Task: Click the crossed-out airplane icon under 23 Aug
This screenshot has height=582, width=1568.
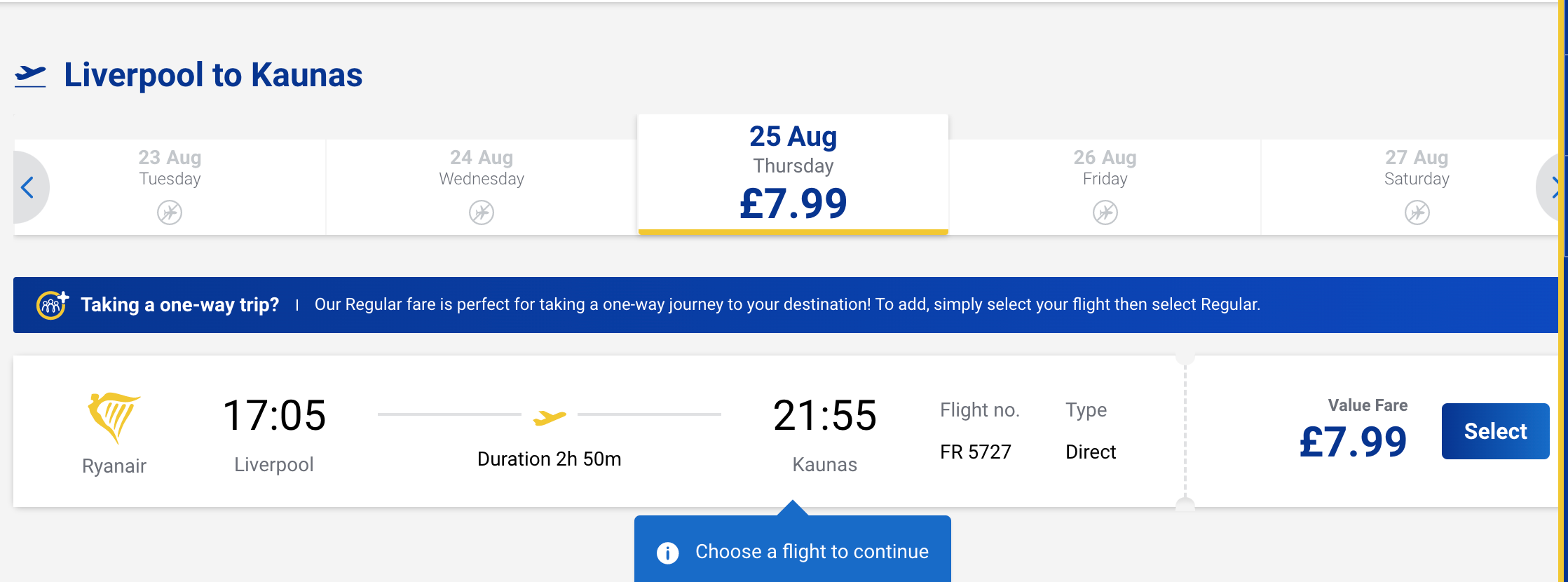Action: coord(169,212)
